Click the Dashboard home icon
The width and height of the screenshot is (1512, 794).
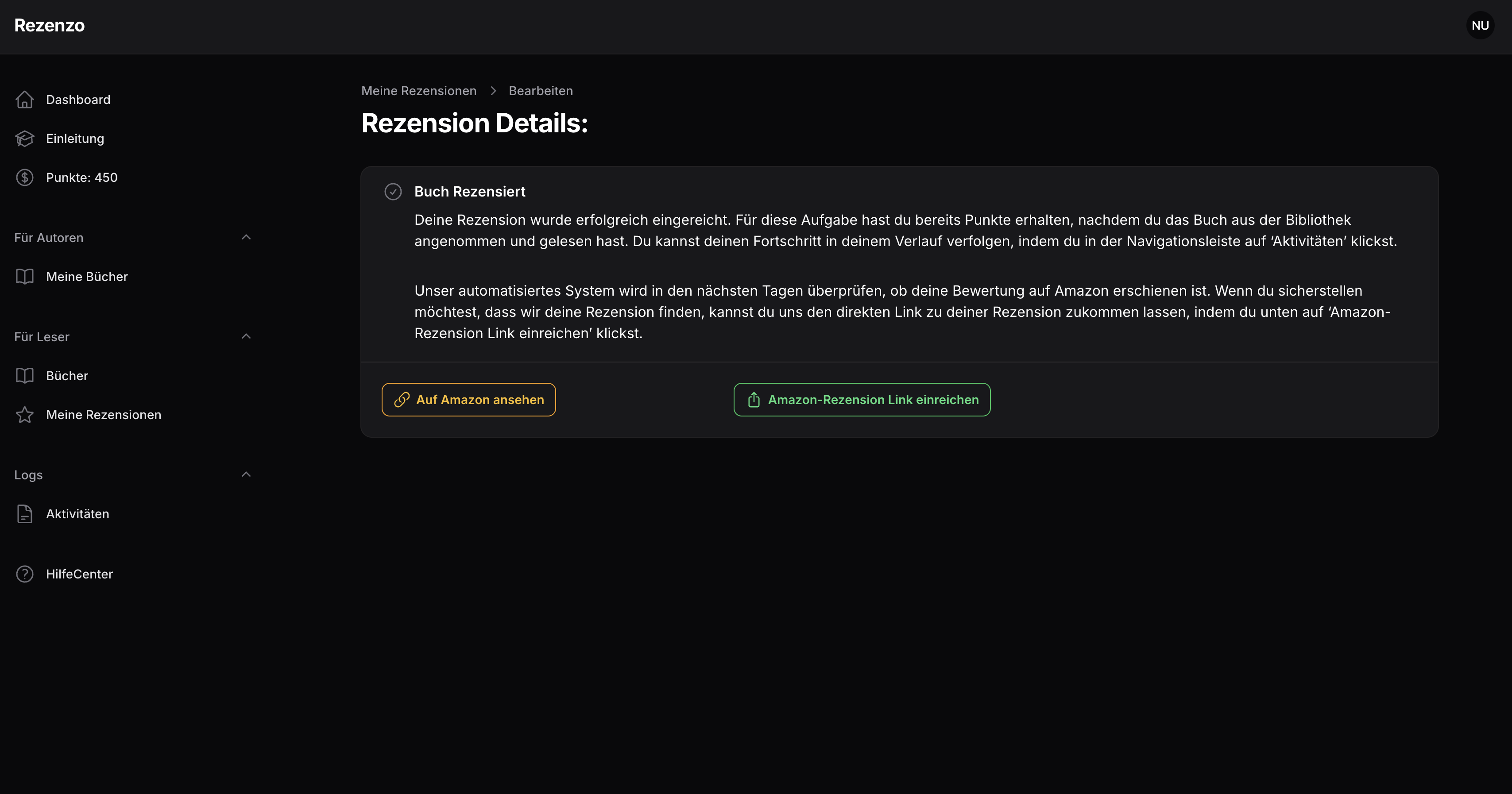coord(25,100)
